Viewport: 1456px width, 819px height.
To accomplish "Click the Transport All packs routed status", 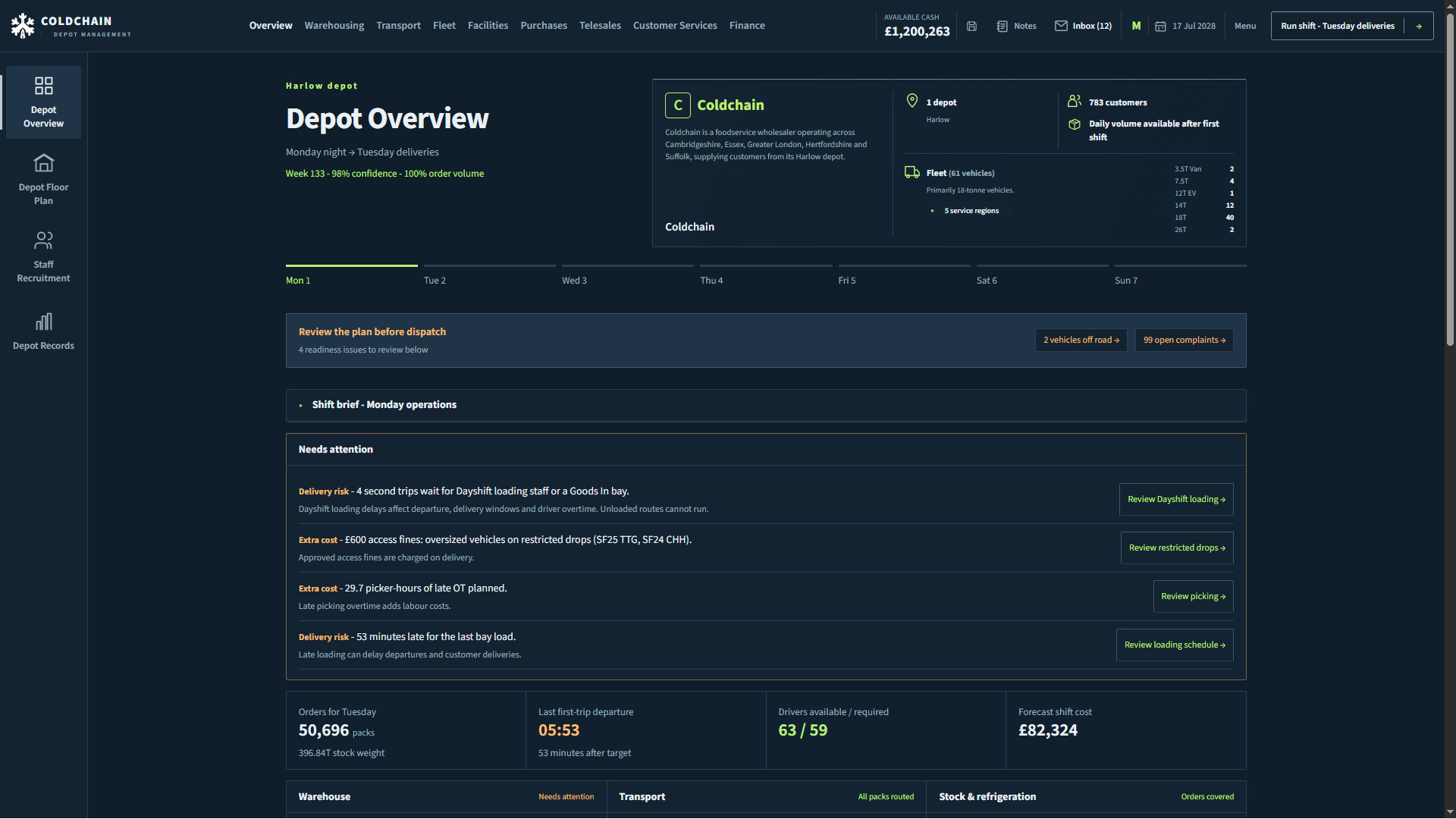I will point(886,797).
